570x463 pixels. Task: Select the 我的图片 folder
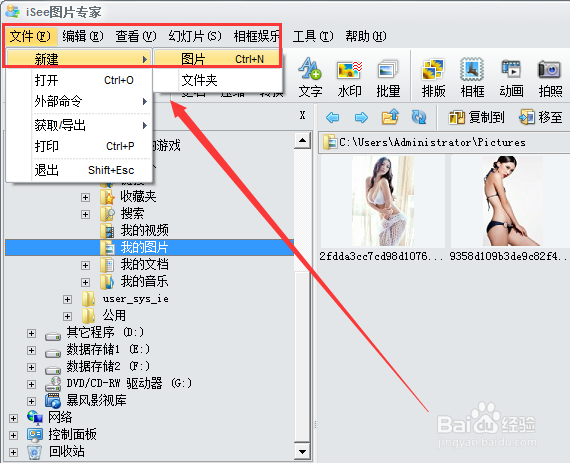tap(145, 247)
